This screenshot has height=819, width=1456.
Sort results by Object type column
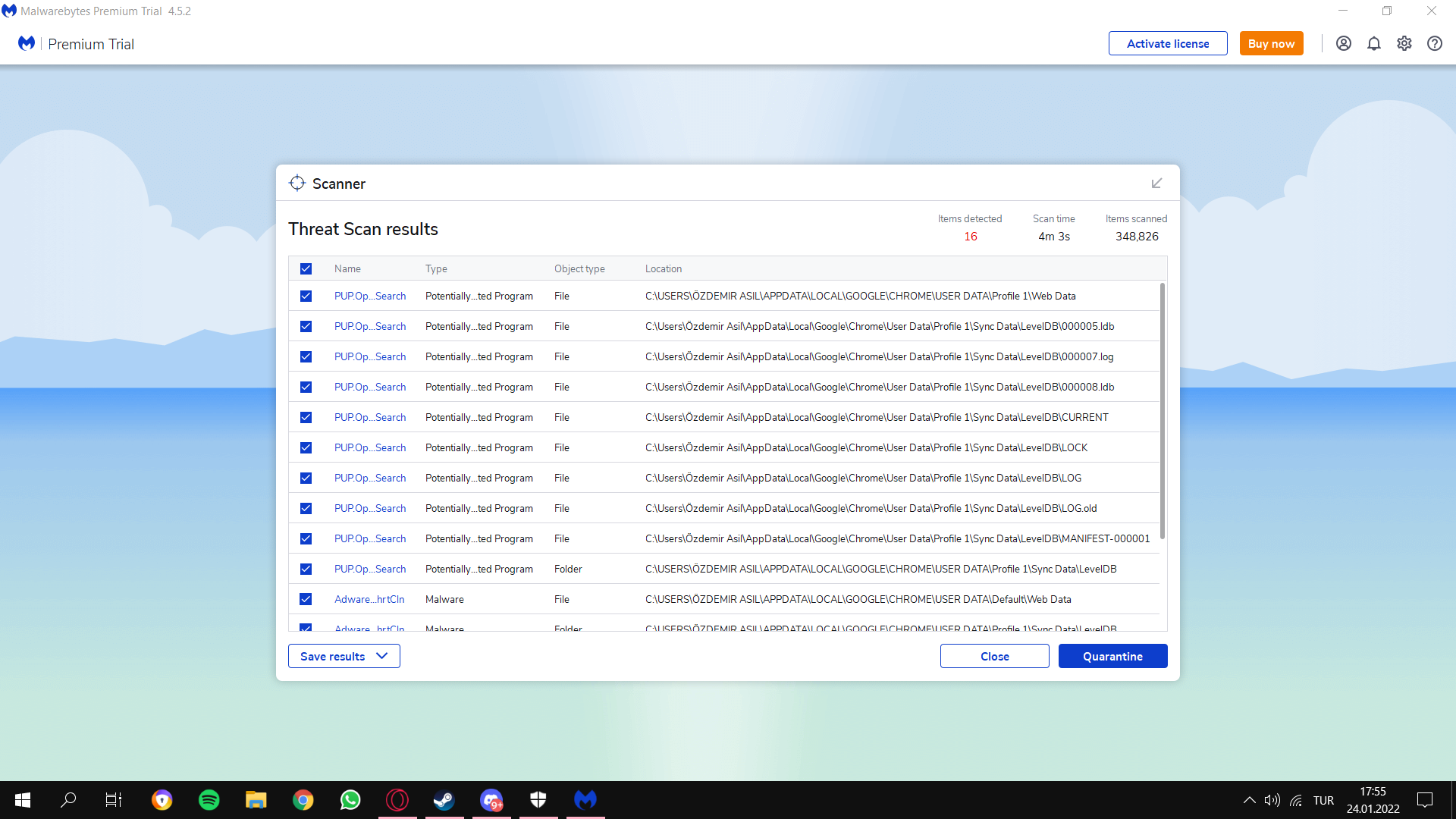point(579,268)
